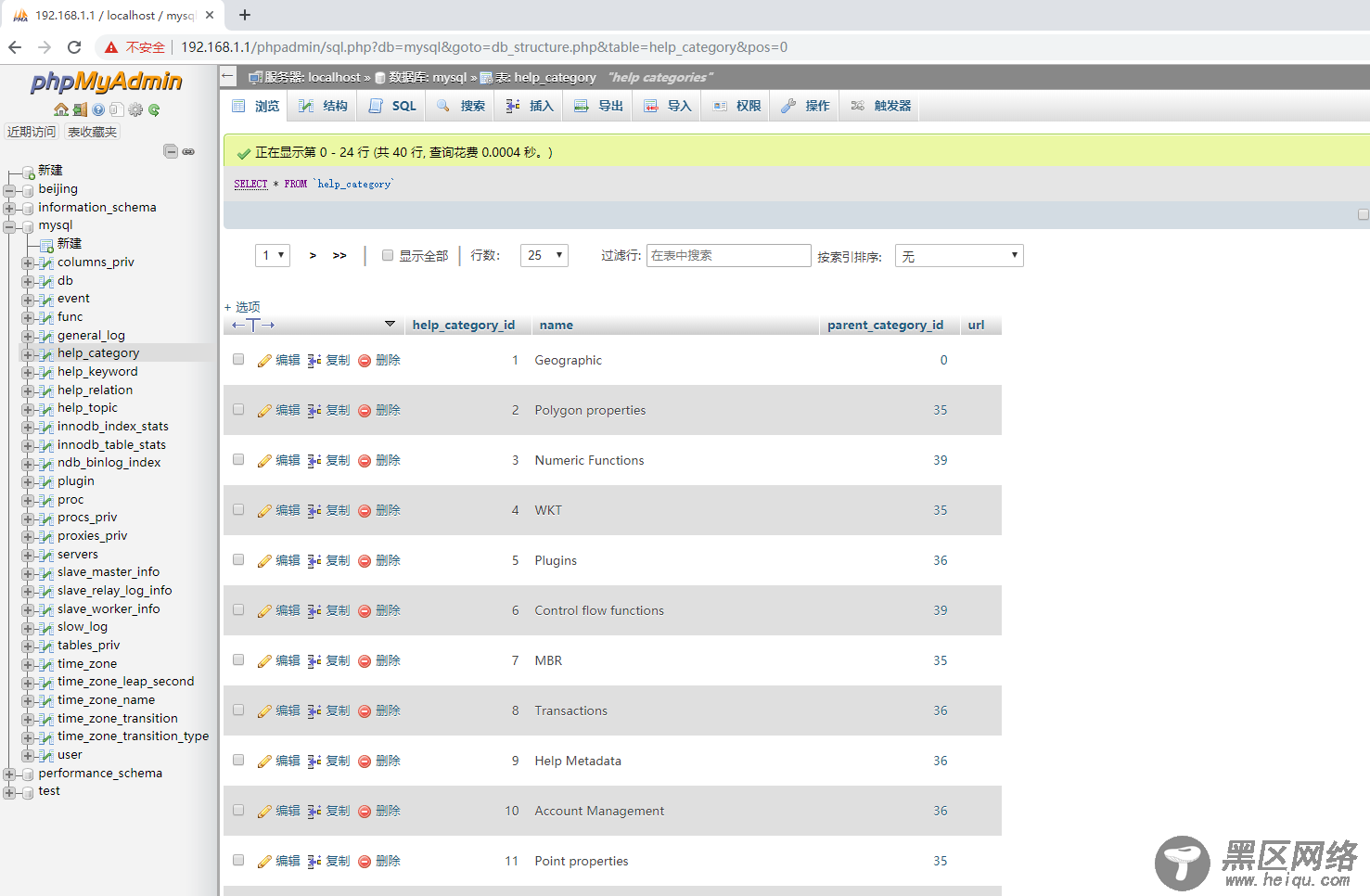Open the 行数 row count dropdown
Image resolution: width=1370 pixels, height=896 pixels.
click(544, 255)
